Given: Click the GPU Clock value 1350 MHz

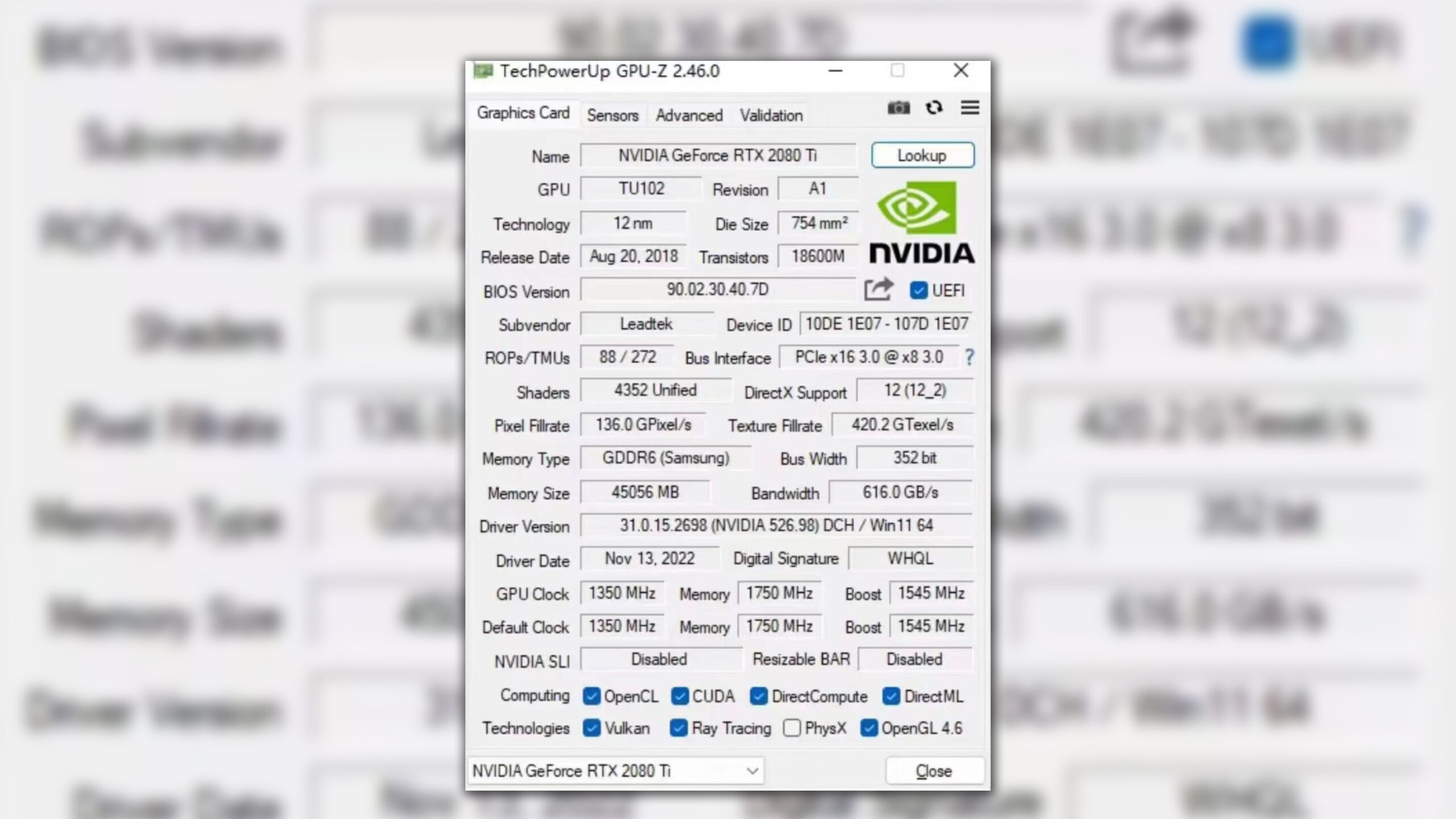Looking at the screenshot, I should coord(622,593).
